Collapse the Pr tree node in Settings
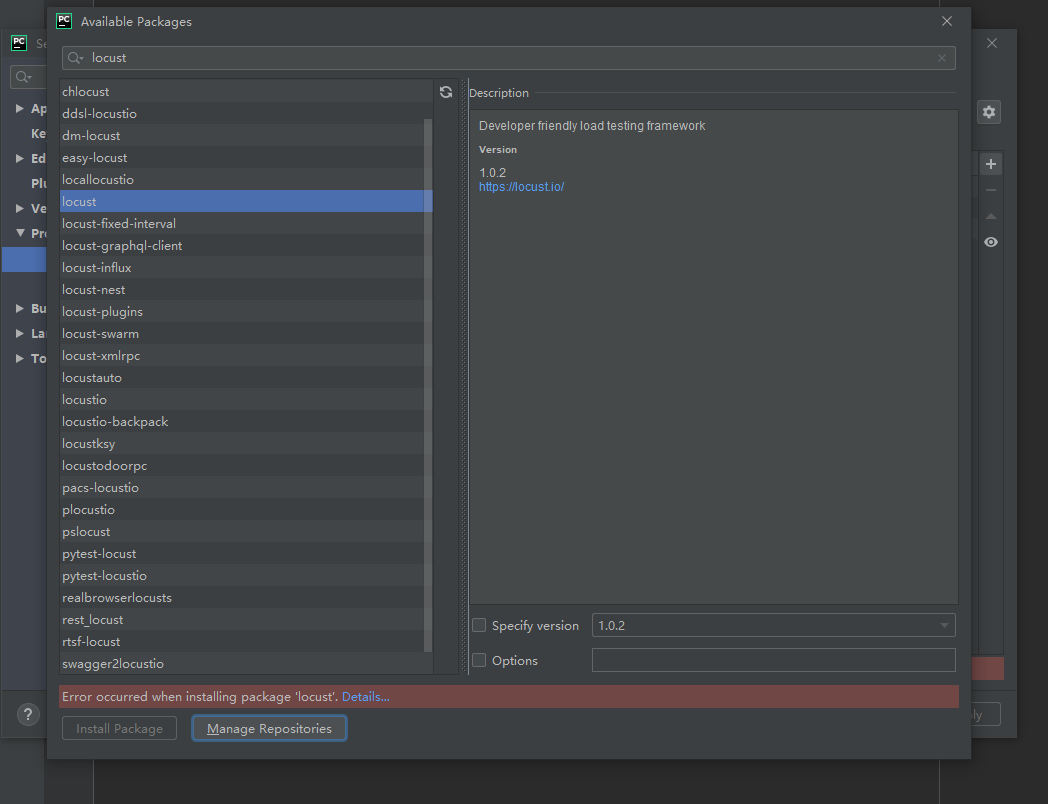Screen dimensions: 1048x804 (20, 233)
